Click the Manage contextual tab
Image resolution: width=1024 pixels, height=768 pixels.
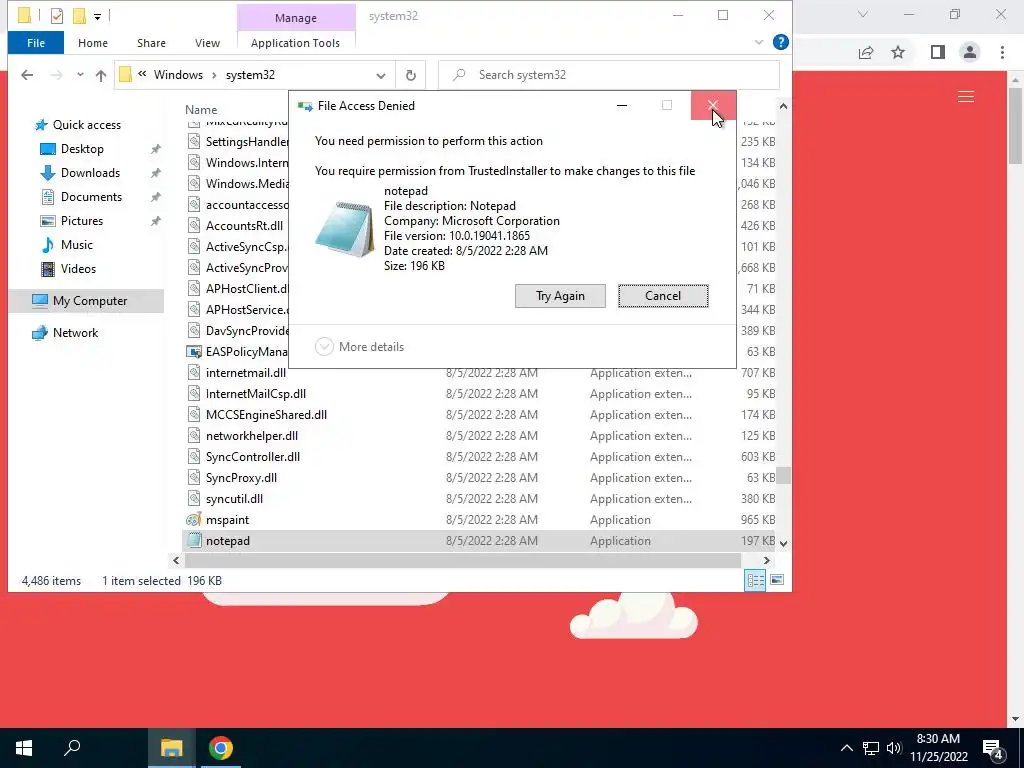tap(296, 18)
